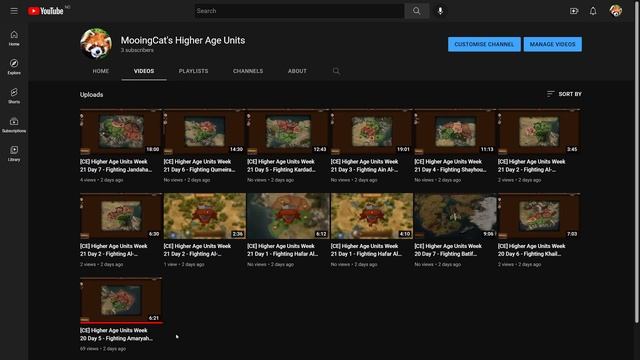Image resolution: width=640 pixels, height=360 pixels.
Task: Switch to the Home channel tab
Action: [100, 71]
